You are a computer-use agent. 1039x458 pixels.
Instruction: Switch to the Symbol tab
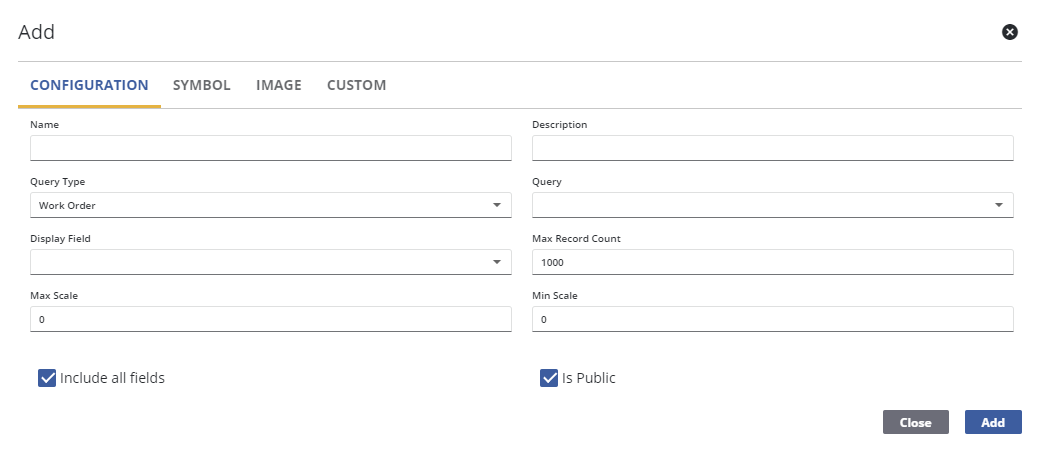coord(201,85)
